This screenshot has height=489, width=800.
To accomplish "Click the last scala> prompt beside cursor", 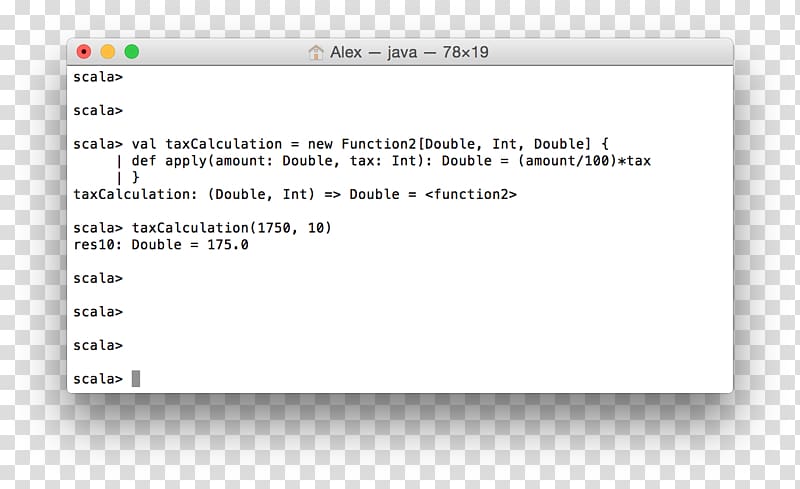I will (98, 379).
